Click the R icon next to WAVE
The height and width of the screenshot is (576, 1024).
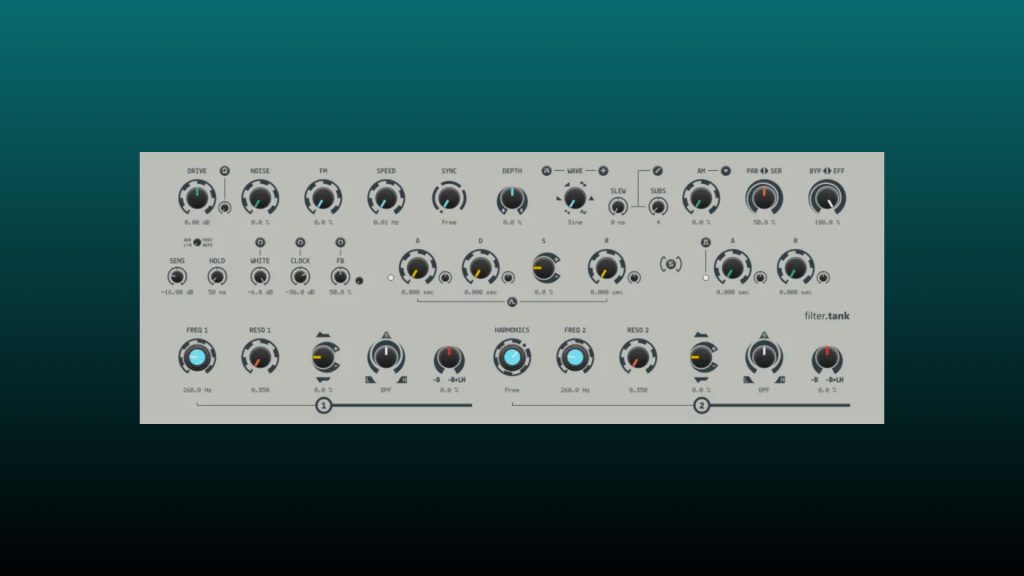point(545,169)
